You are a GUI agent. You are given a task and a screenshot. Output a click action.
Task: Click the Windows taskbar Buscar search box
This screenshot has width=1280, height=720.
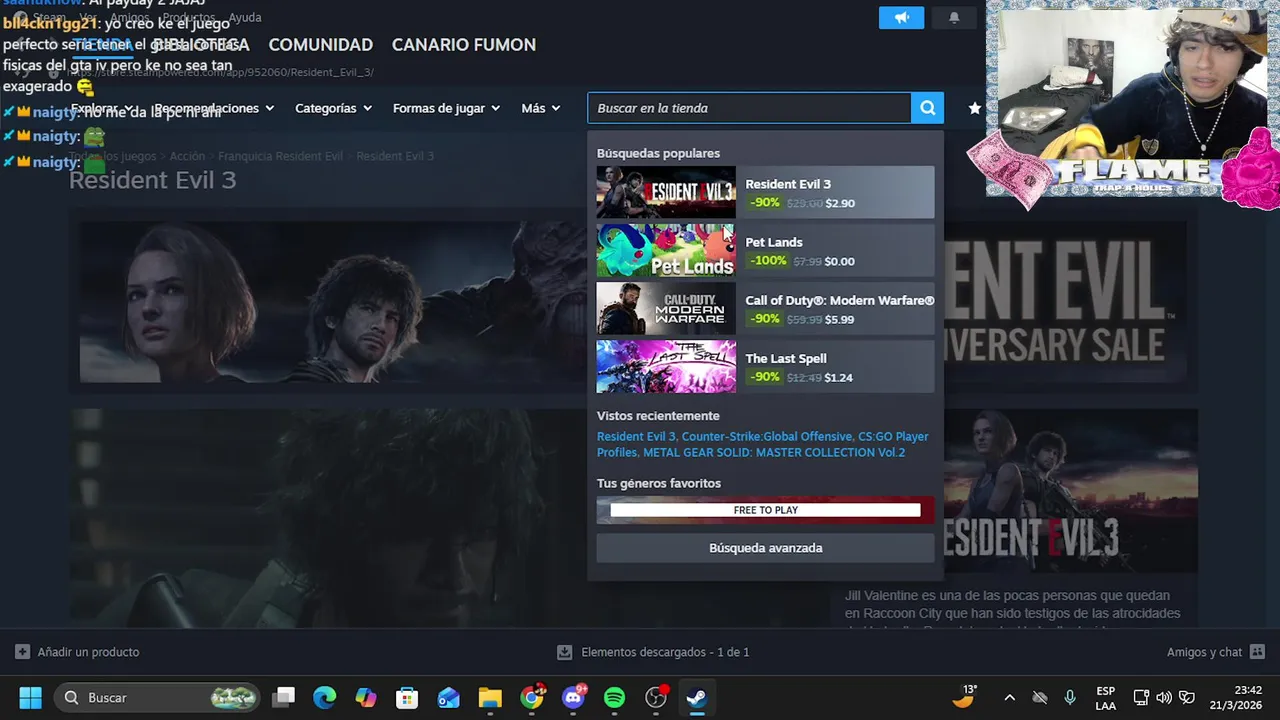pyautogui.click(x=157, y=697)
